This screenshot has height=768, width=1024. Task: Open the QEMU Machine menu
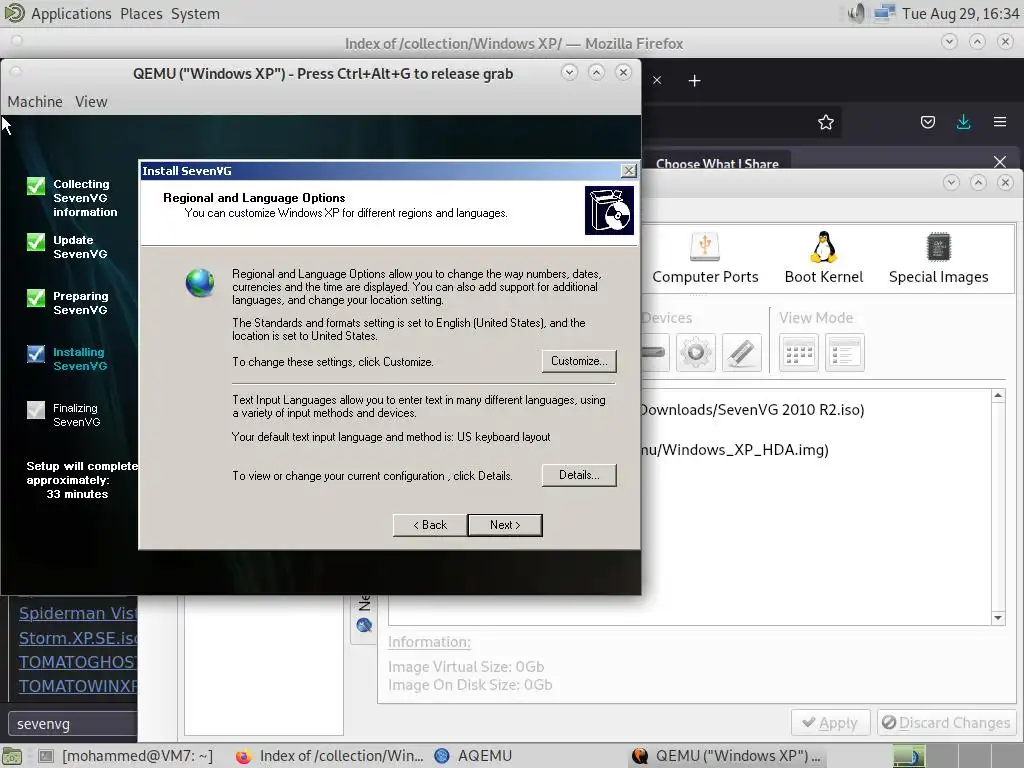(35, 102)
